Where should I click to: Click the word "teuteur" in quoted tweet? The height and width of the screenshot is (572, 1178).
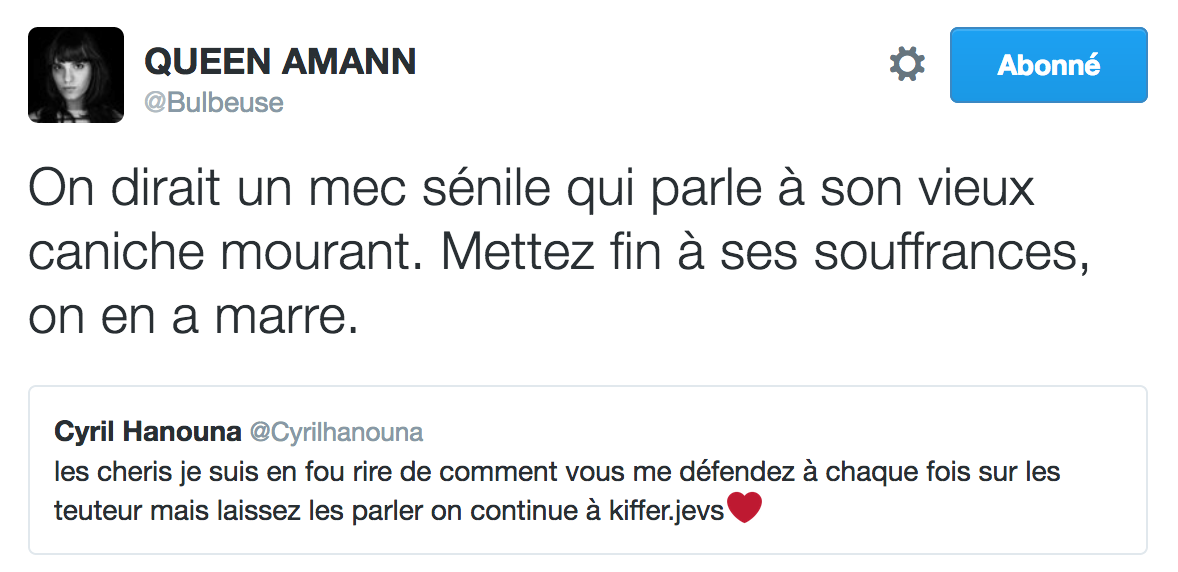click(92, 511)
